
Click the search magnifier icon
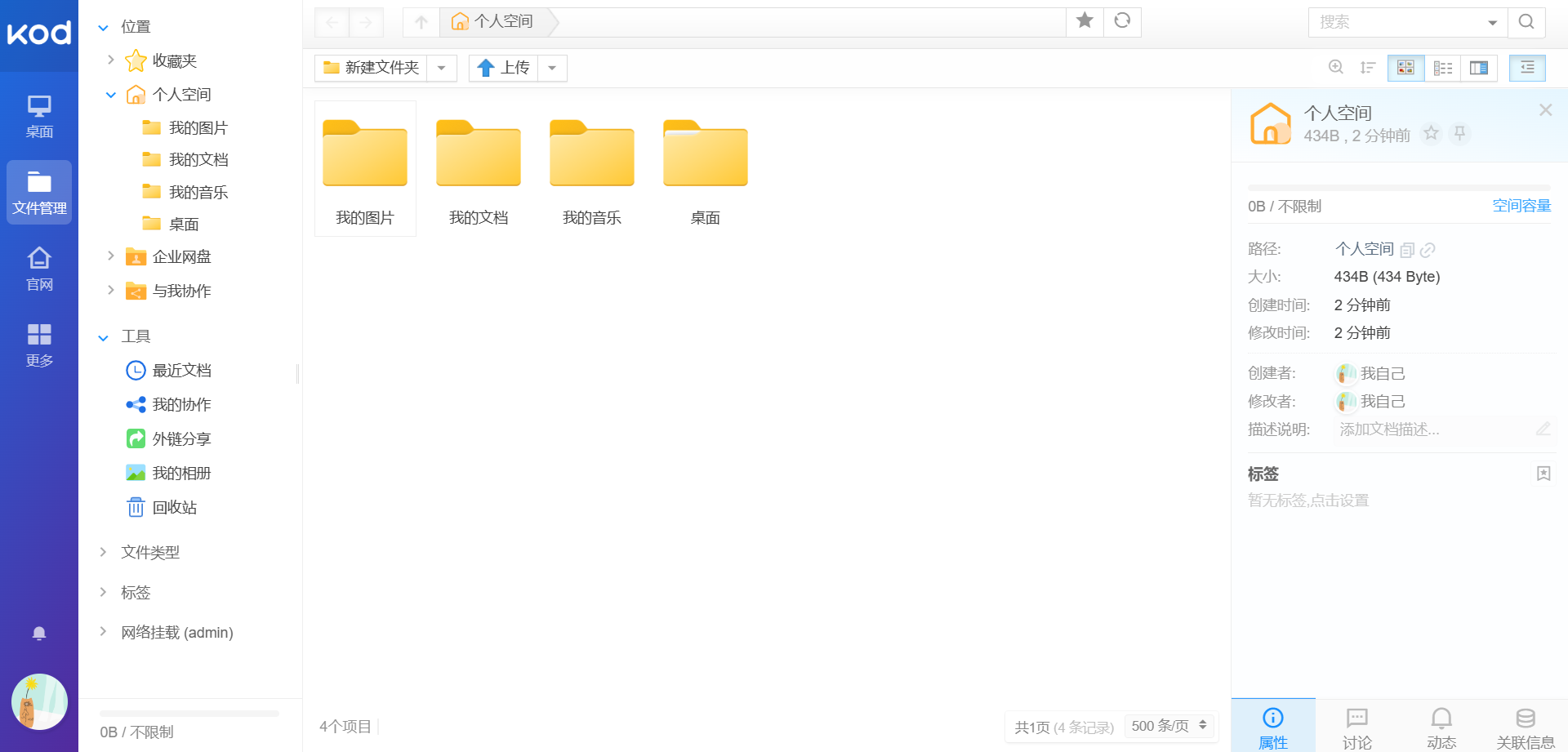(1526, 22)
